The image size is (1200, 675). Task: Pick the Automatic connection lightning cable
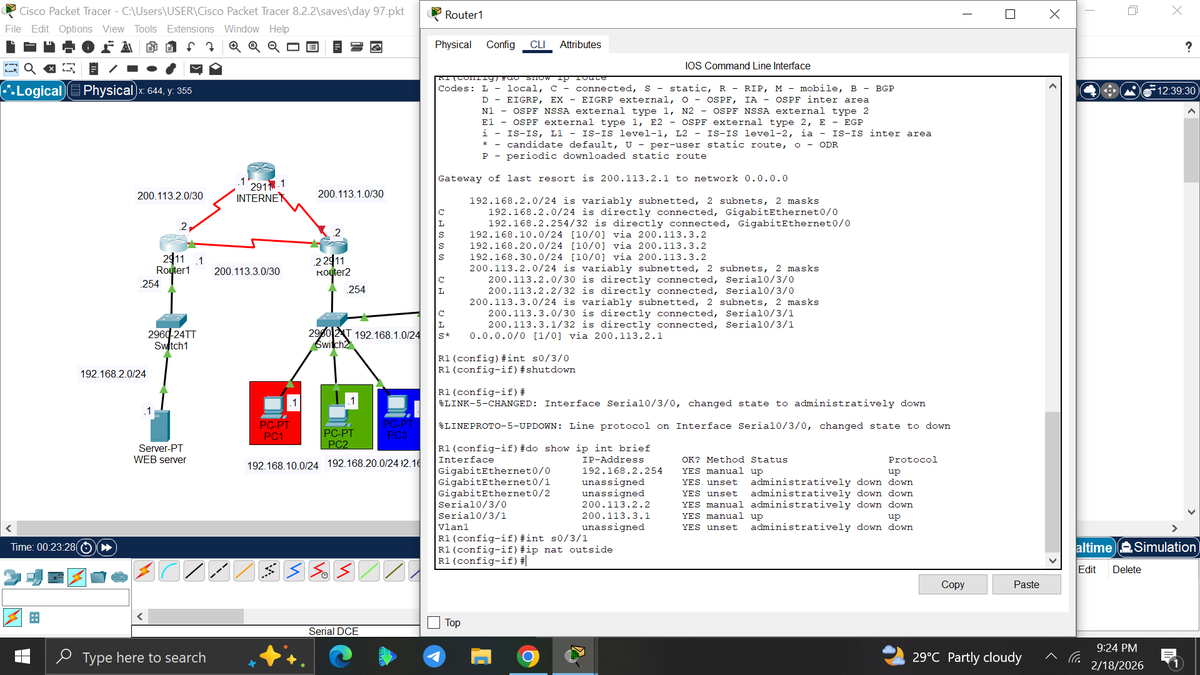point(144,569)
